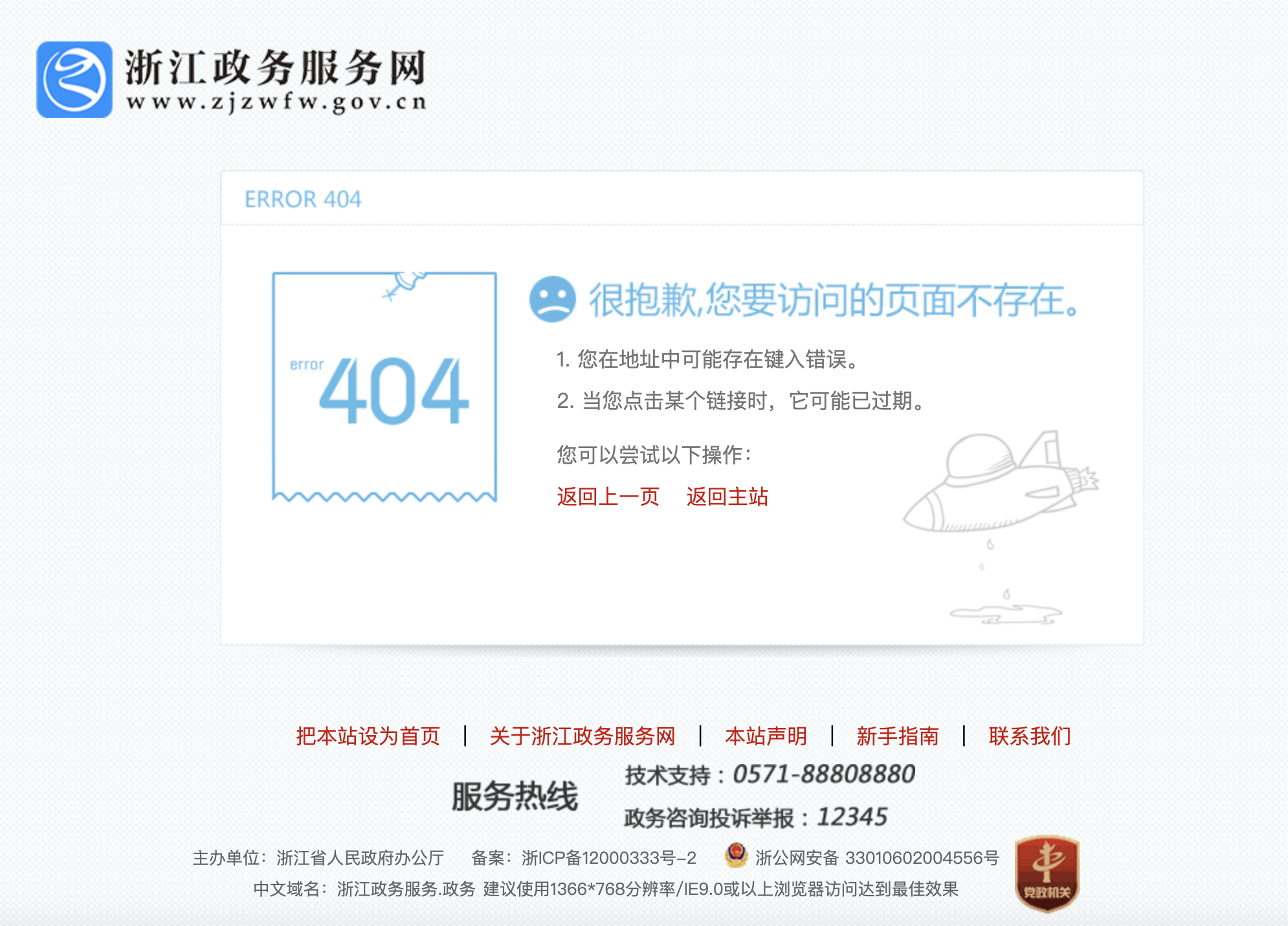Open the 本站声明 footer link
Image resolution: width=1288 pixels, height=926 pixels.
766,736
